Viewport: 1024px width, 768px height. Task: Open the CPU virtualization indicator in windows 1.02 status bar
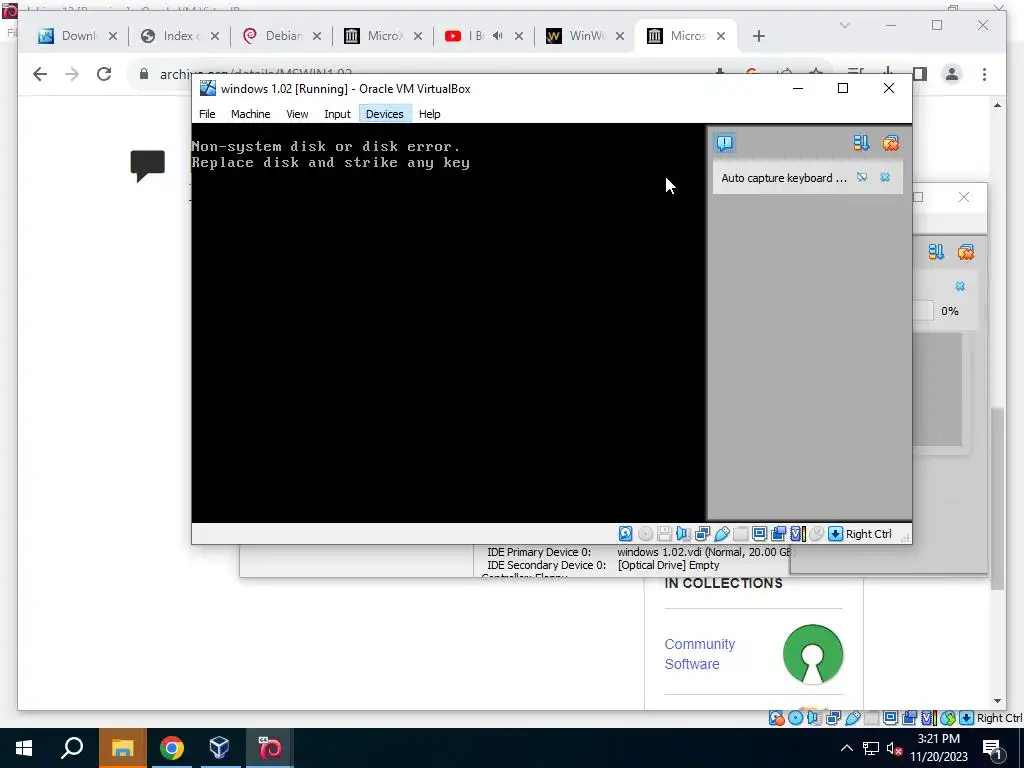[x=798, y=534]
